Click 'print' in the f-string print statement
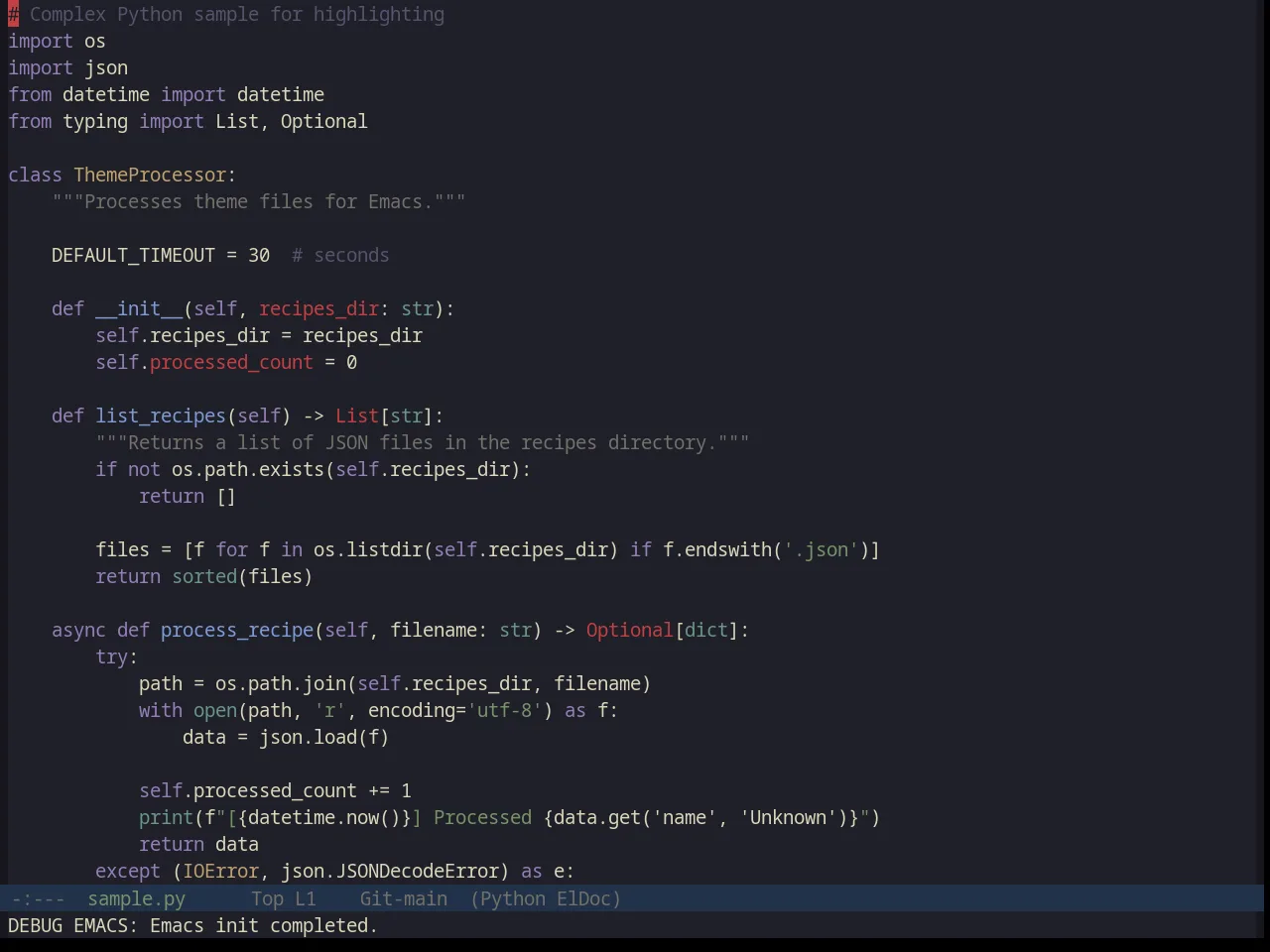 click(x=166, y=817)
